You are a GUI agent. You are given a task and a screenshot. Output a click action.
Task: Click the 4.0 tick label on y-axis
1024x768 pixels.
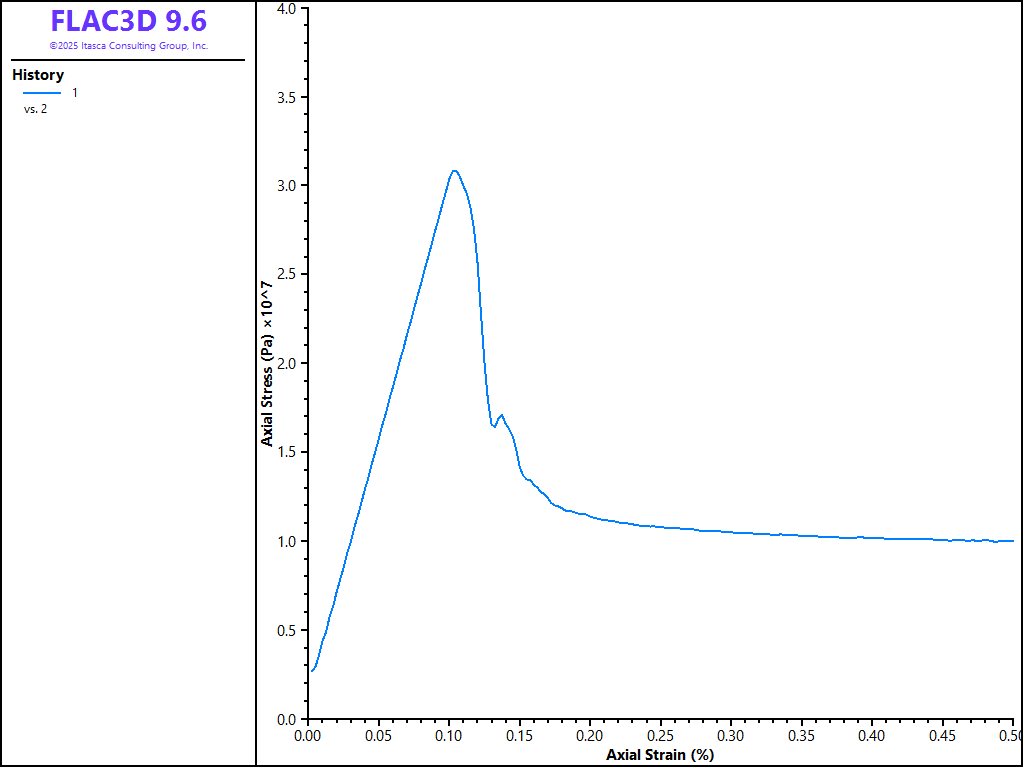pyautogui.click(x=286, y=9)
